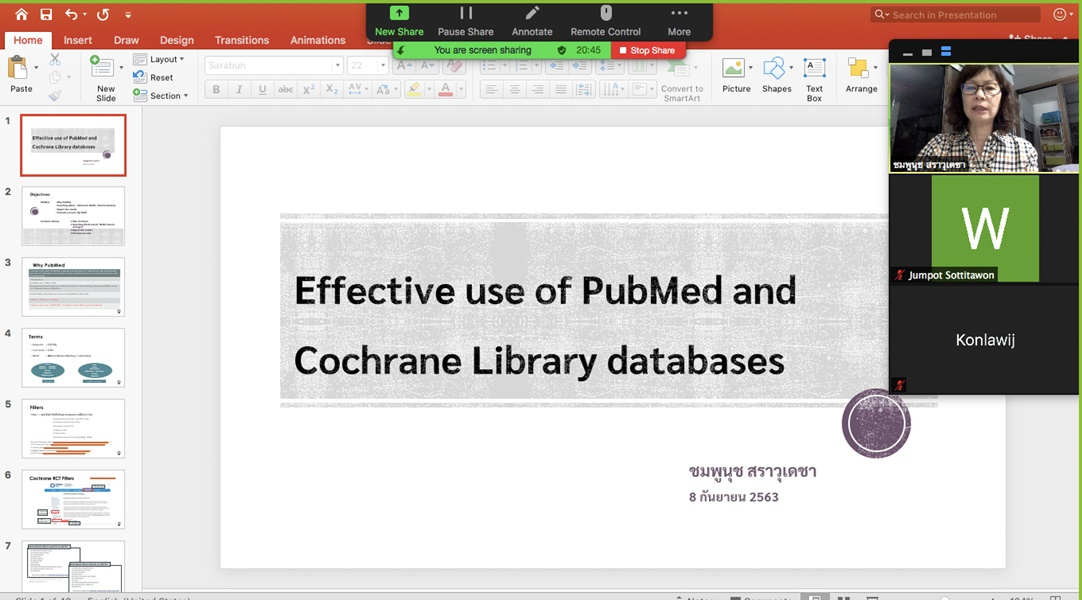Click the Undo arrow icon

(x=71, y=14)
